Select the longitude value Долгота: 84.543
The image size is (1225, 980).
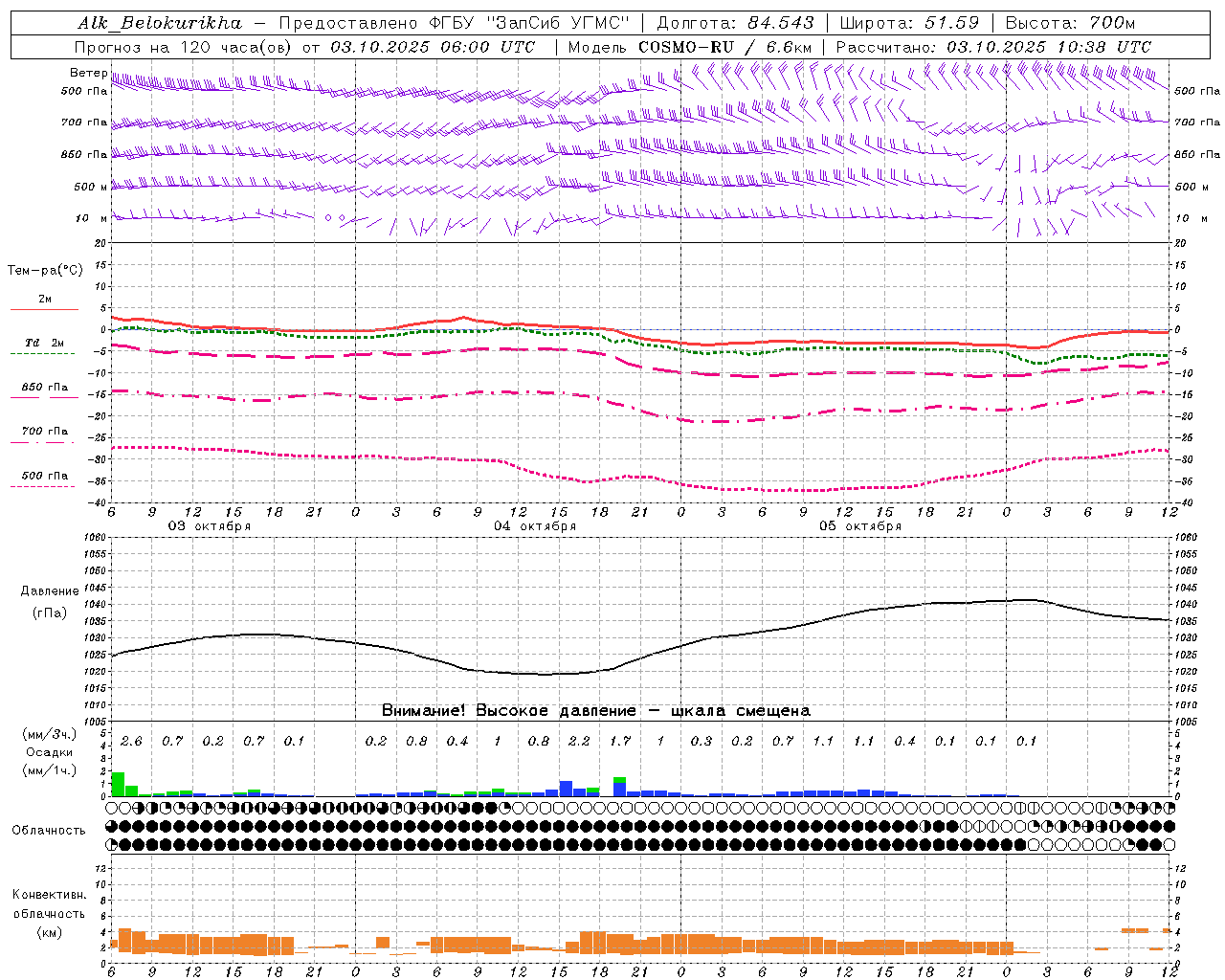click(735, 23)
